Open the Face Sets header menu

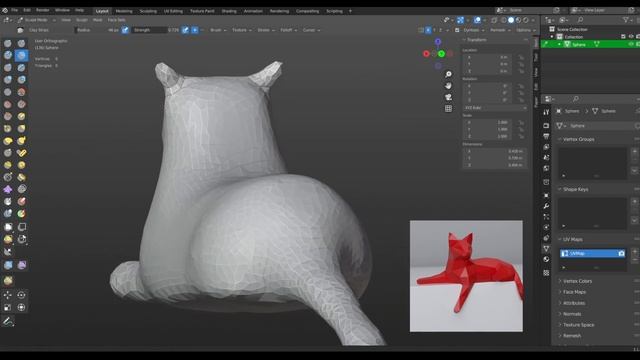116,20
